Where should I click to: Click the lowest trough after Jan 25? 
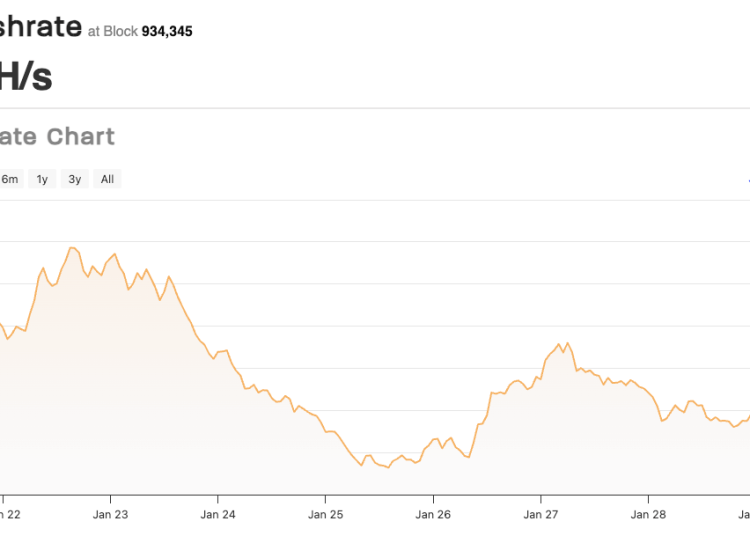coord(388,468)
